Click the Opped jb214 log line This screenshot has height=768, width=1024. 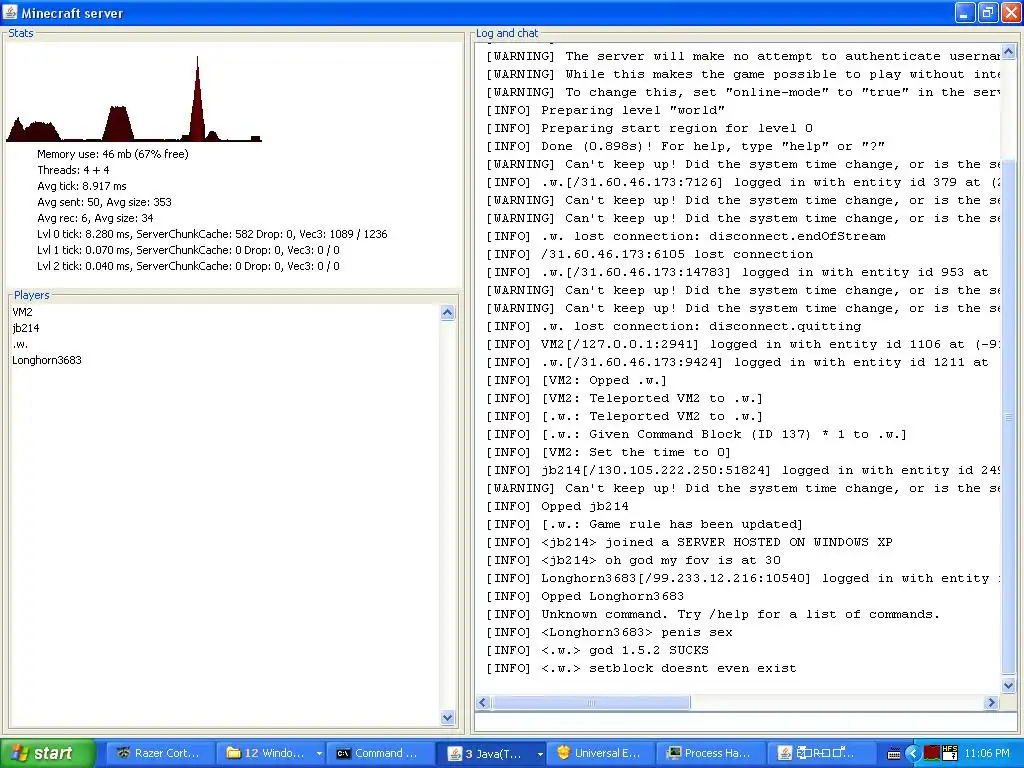click(558, 506)
